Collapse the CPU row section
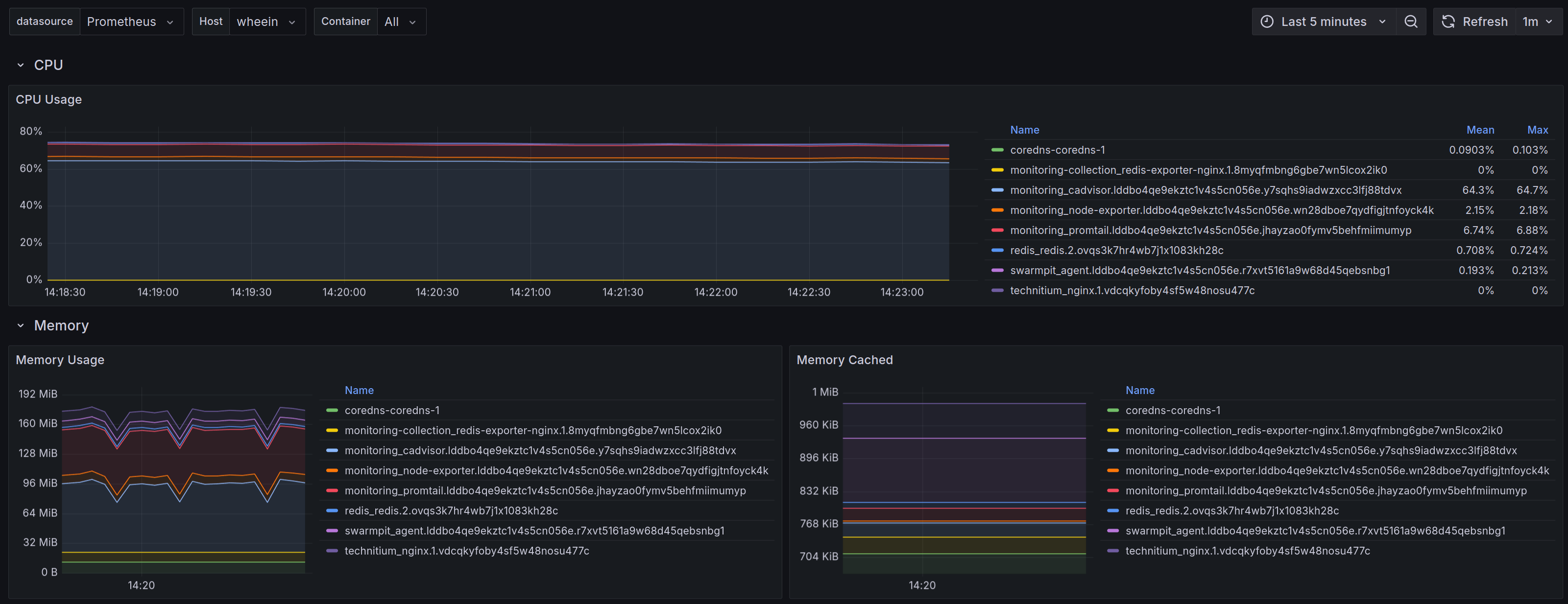 coord(21,65)
